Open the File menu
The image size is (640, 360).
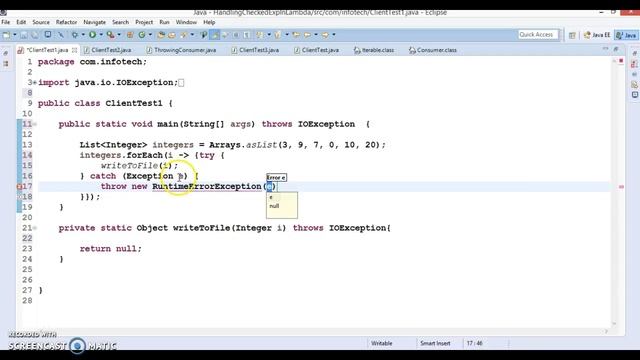click(x=6, y=22)
